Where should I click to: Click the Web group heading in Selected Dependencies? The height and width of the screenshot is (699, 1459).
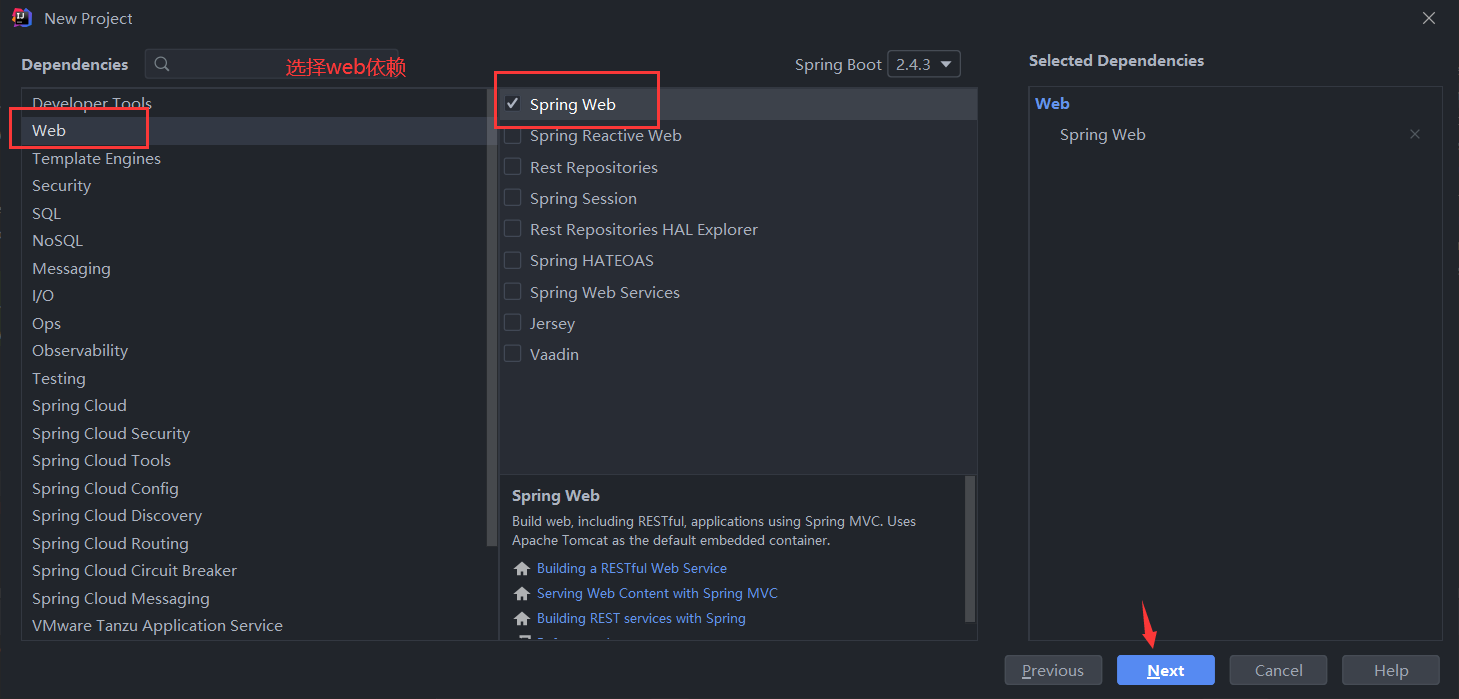[1052, 104]
